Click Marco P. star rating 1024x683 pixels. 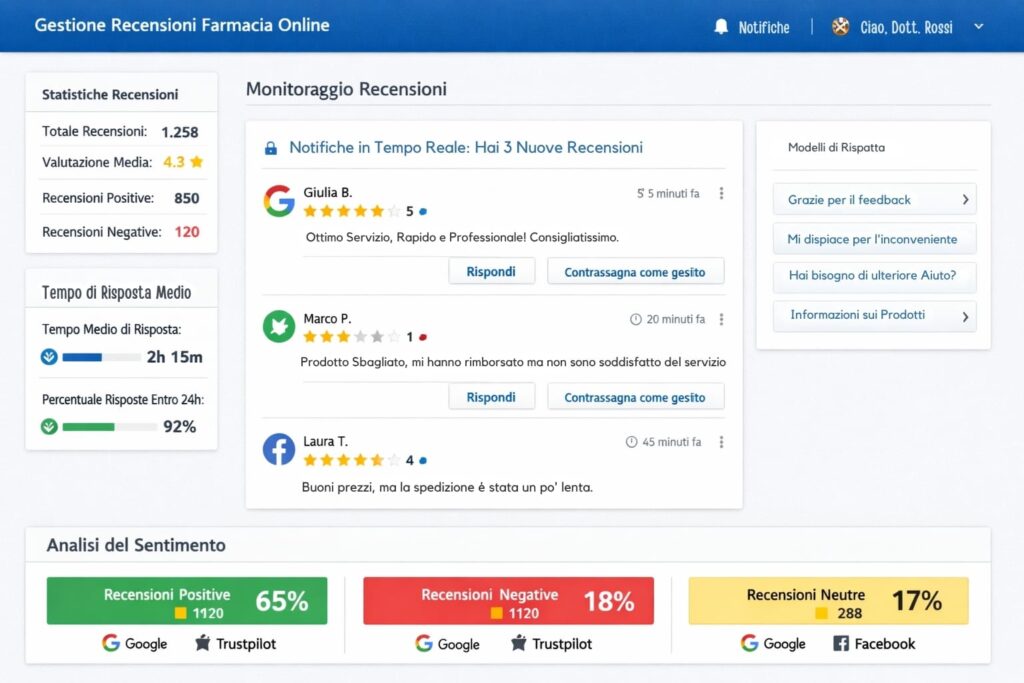pyautogui.click(x=352, y=337)
